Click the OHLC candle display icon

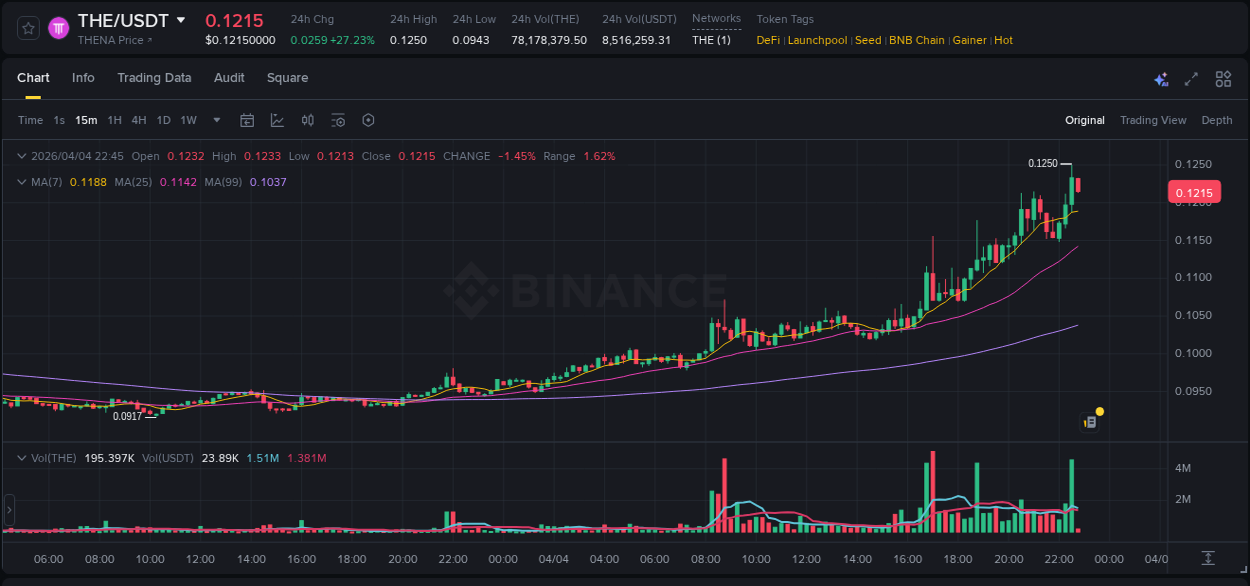309,119
